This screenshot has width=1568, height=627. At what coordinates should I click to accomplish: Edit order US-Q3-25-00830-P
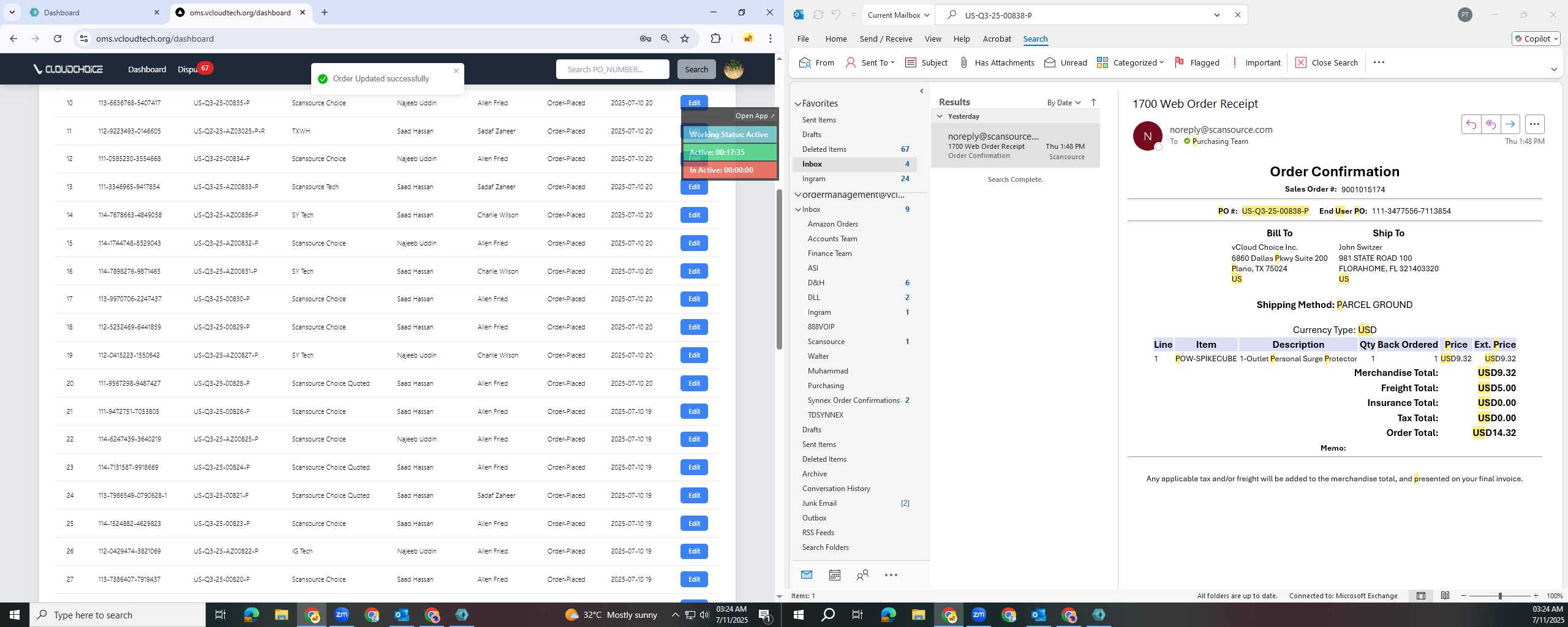(694, 299)
